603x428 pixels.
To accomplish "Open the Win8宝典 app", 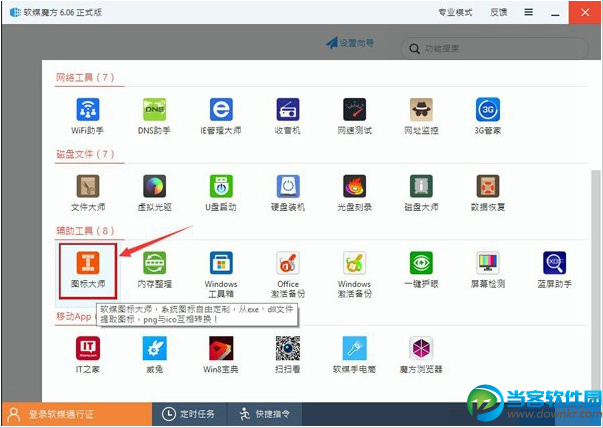I will coord(221,355).
